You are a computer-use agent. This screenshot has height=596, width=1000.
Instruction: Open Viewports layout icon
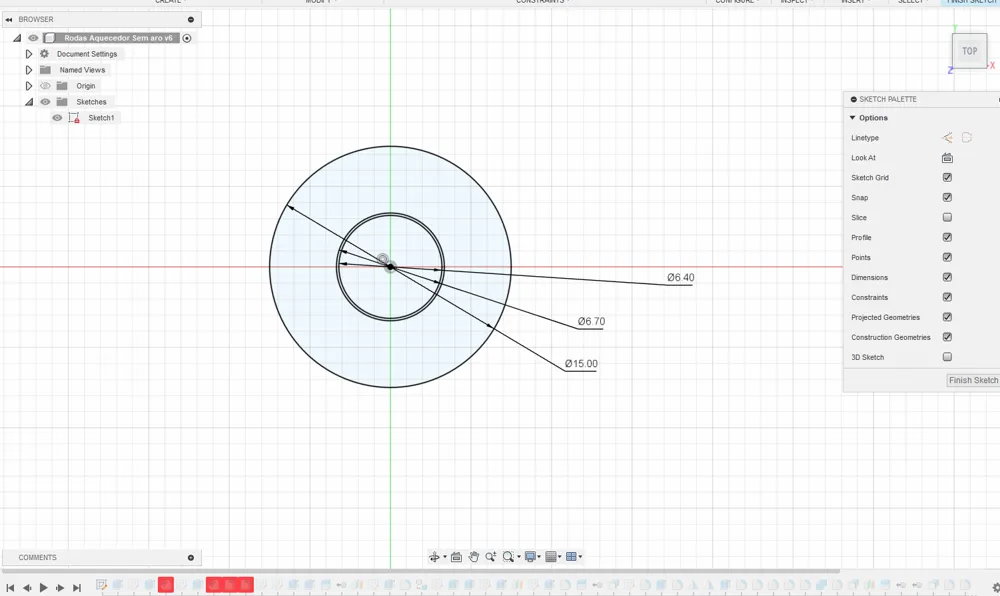[571, 557]
